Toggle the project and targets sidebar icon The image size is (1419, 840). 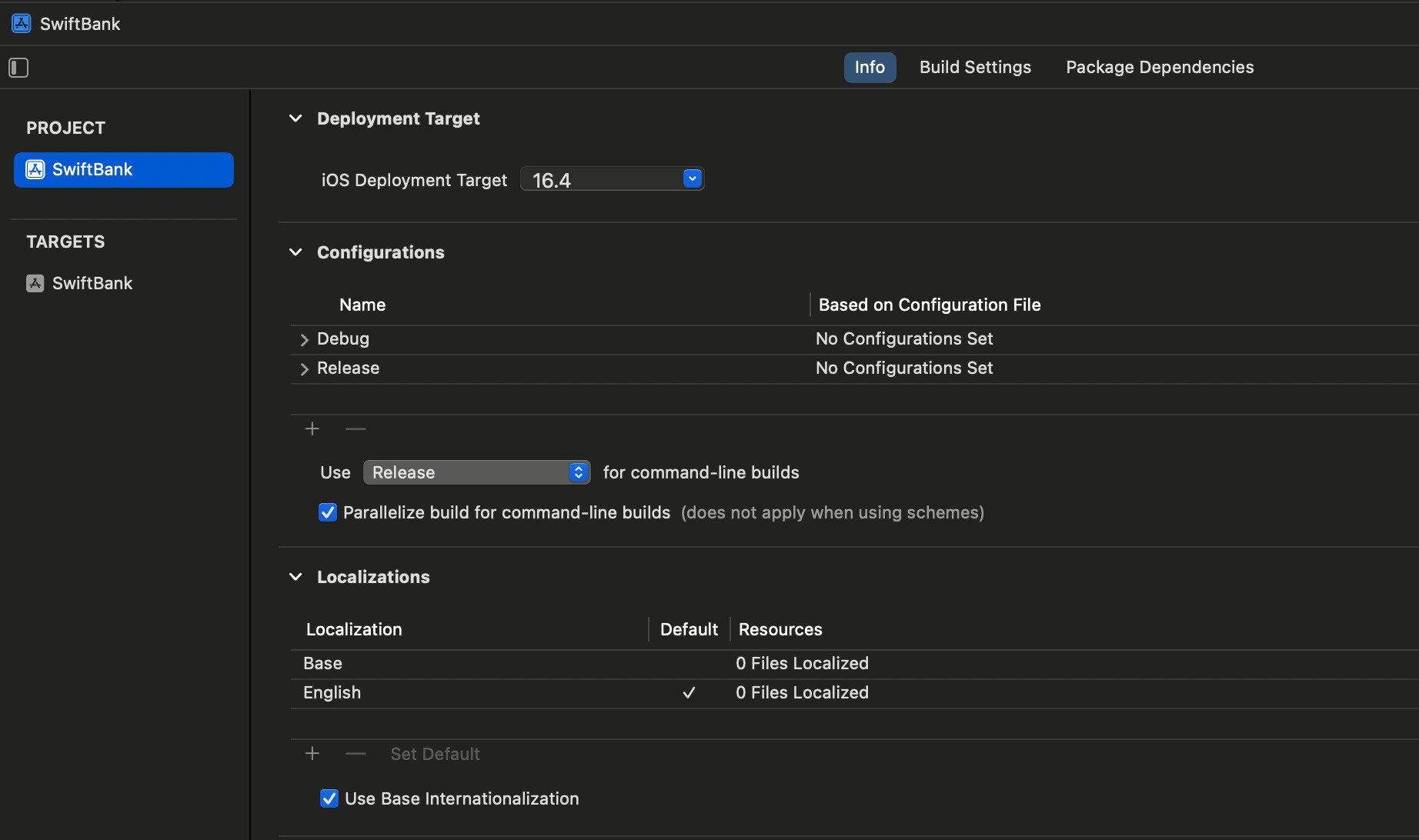pos(18,68)
